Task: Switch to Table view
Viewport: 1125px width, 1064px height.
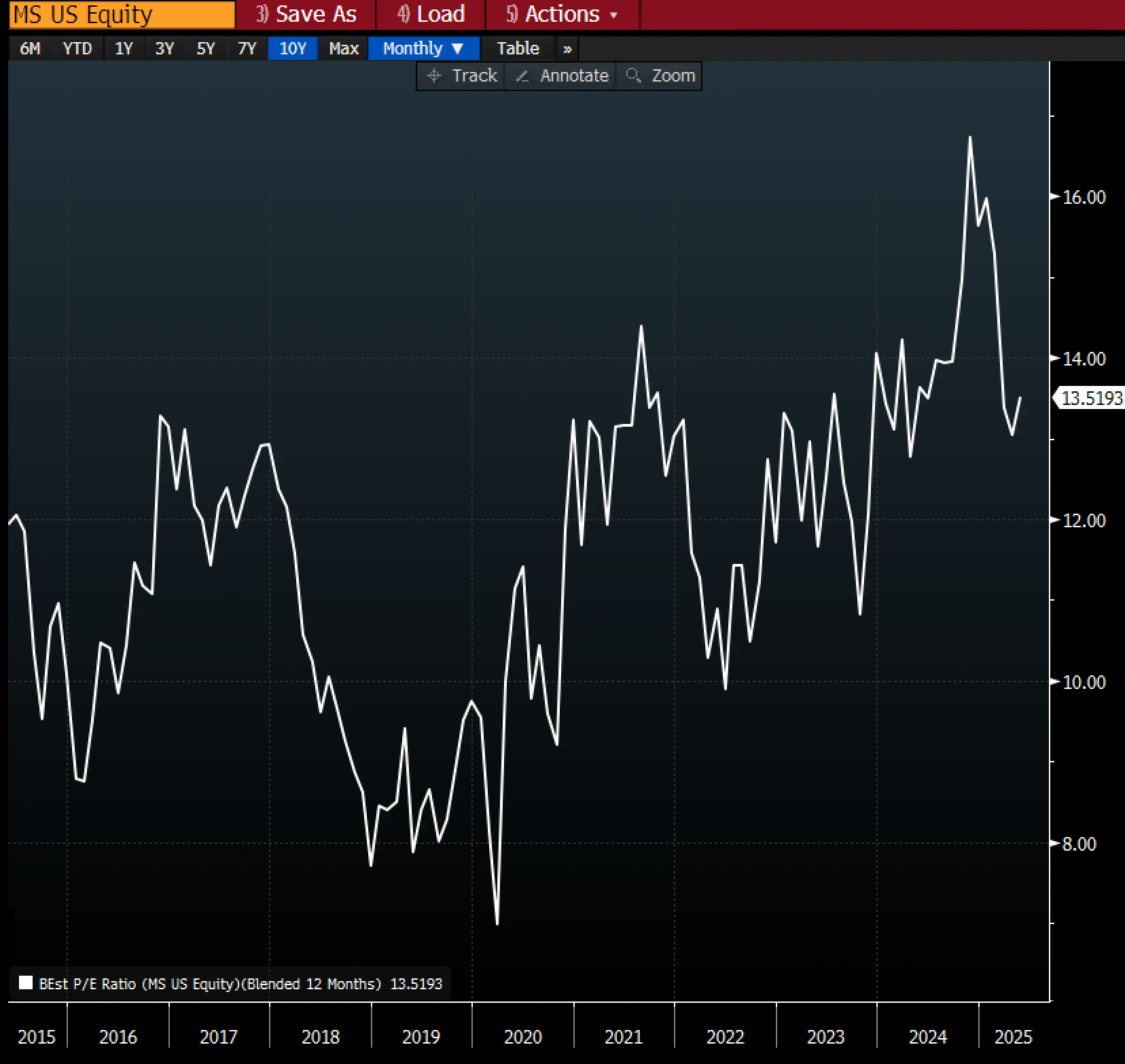Action: pos(518,48)
